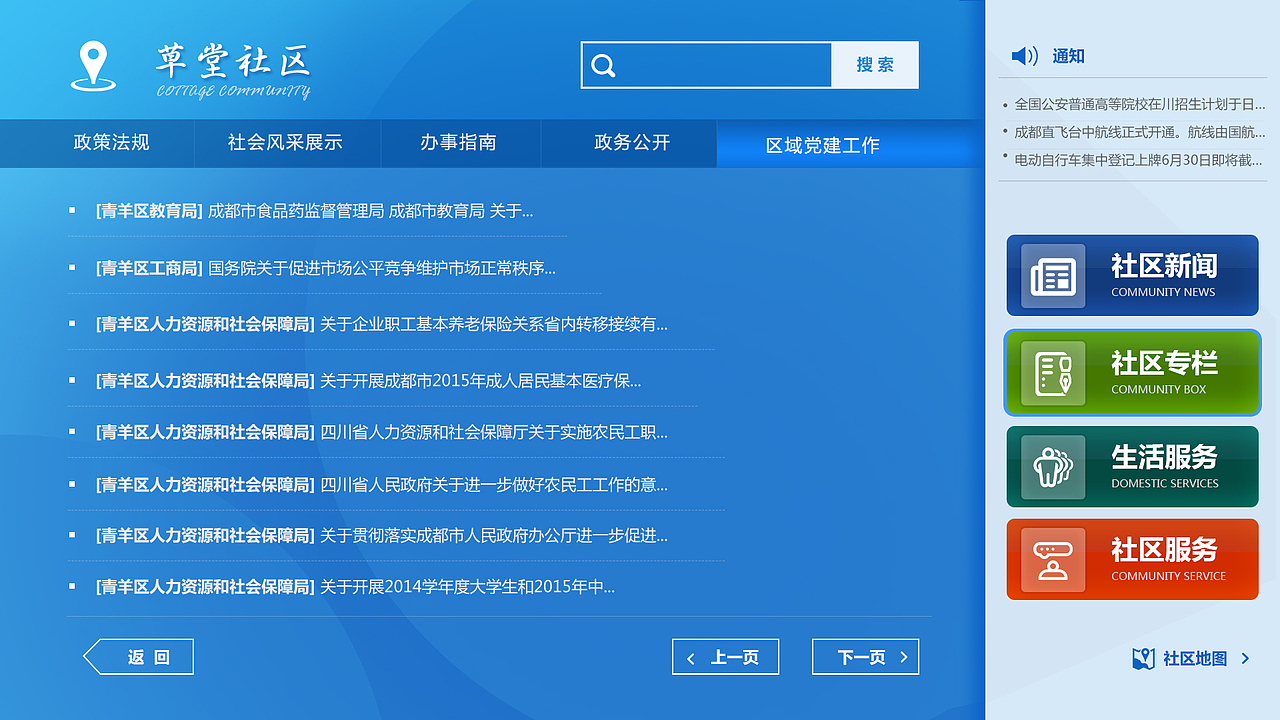
Task: Click the 上一页 previous page button
Action: tap(725, 656)
